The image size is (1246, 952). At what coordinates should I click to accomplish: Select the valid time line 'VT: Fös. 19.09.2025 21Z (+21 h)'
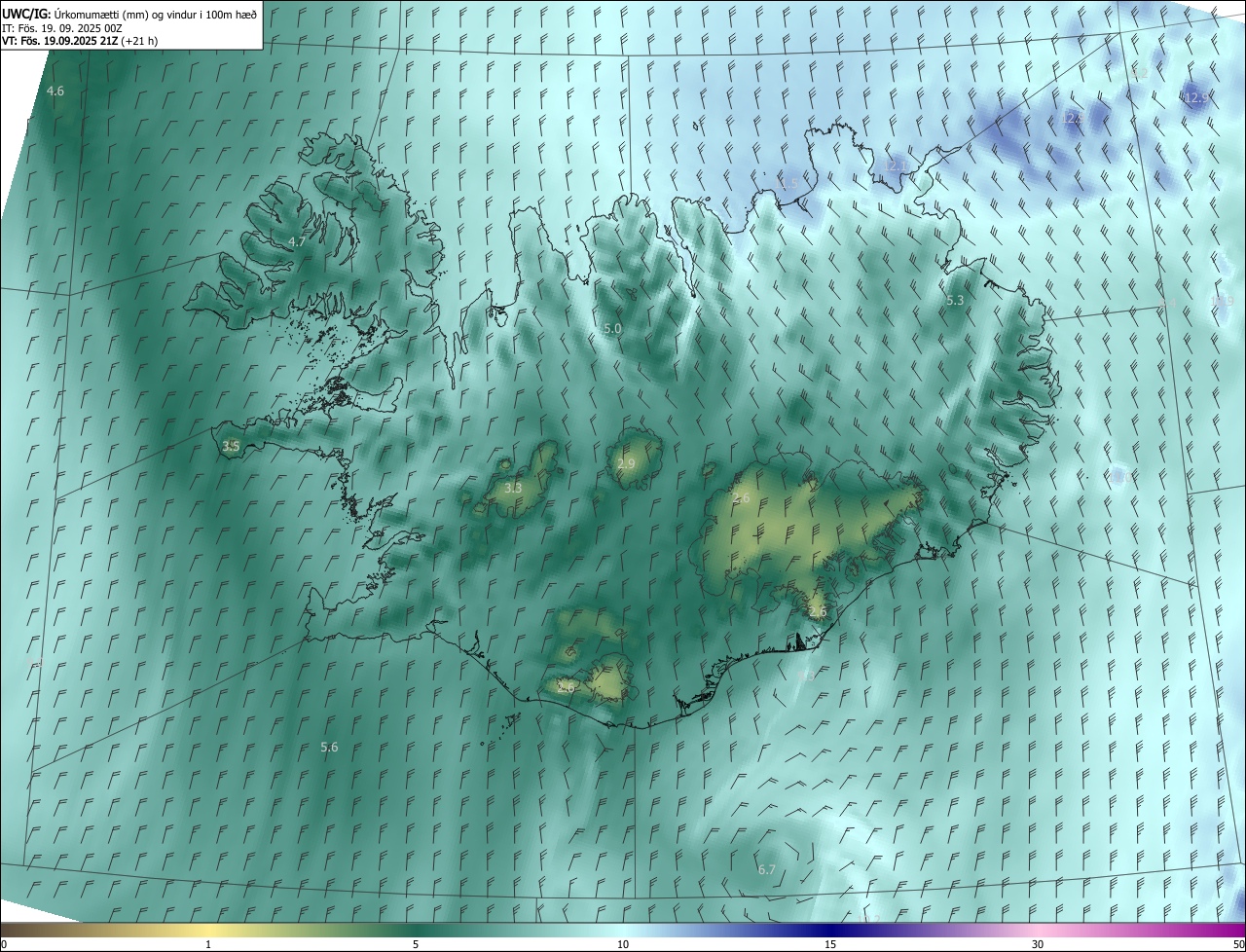(x=80, y=42)
